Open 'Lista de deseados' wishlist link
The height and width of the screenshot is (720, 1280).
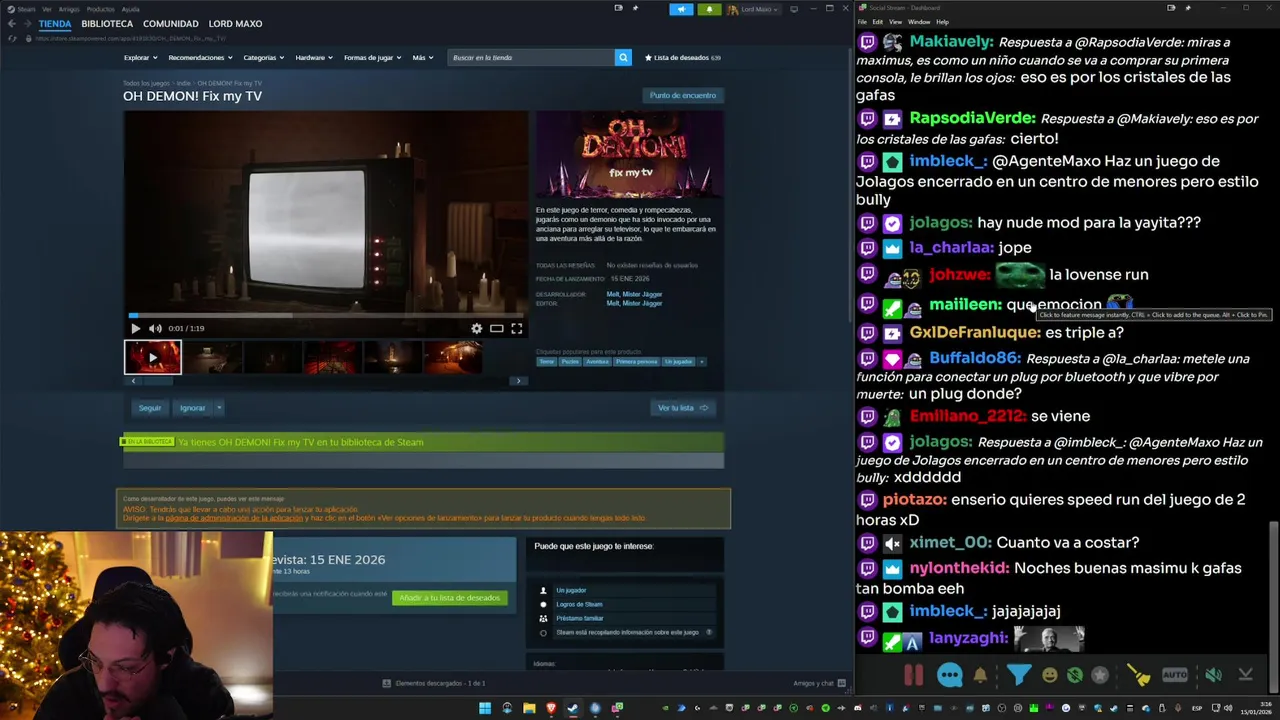683,57
